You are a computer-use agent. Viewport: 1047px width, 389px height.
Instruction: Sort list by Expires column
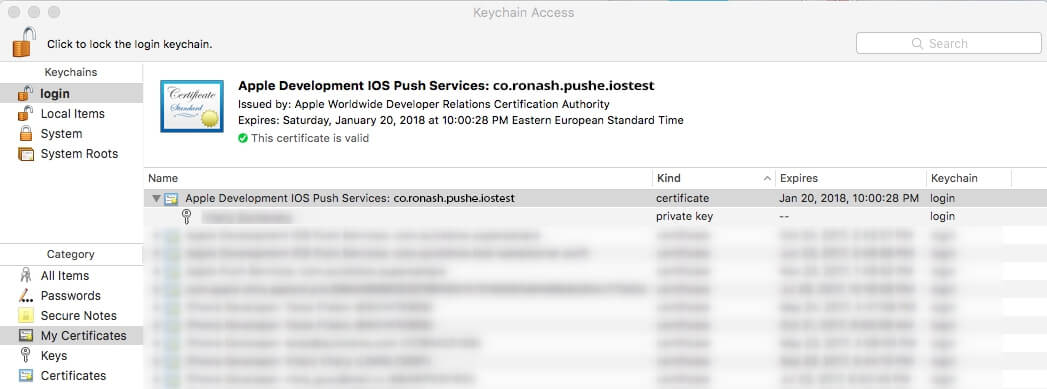[x=851, y=178]
